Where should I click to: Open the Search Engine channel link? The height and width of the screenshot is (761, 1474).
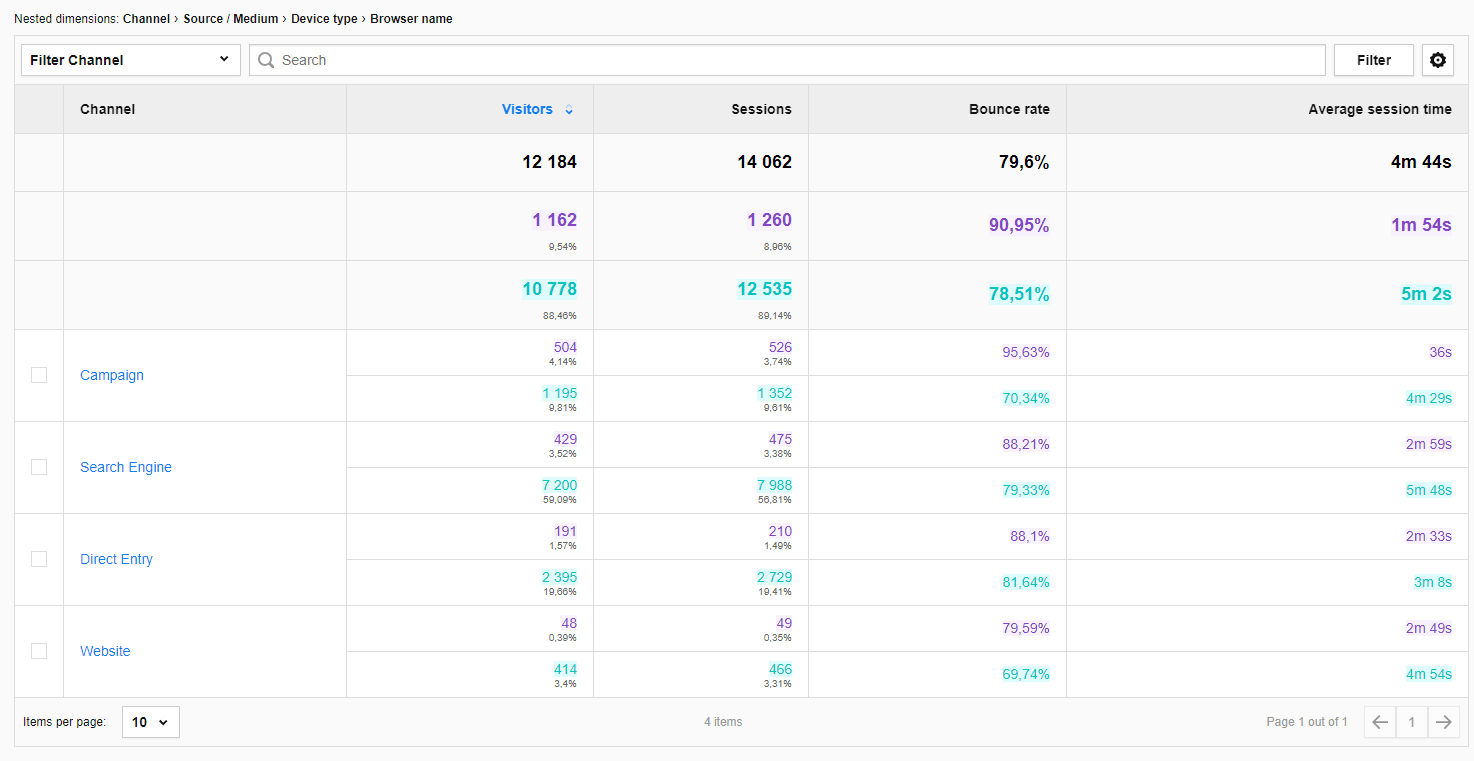coord(126,467)
